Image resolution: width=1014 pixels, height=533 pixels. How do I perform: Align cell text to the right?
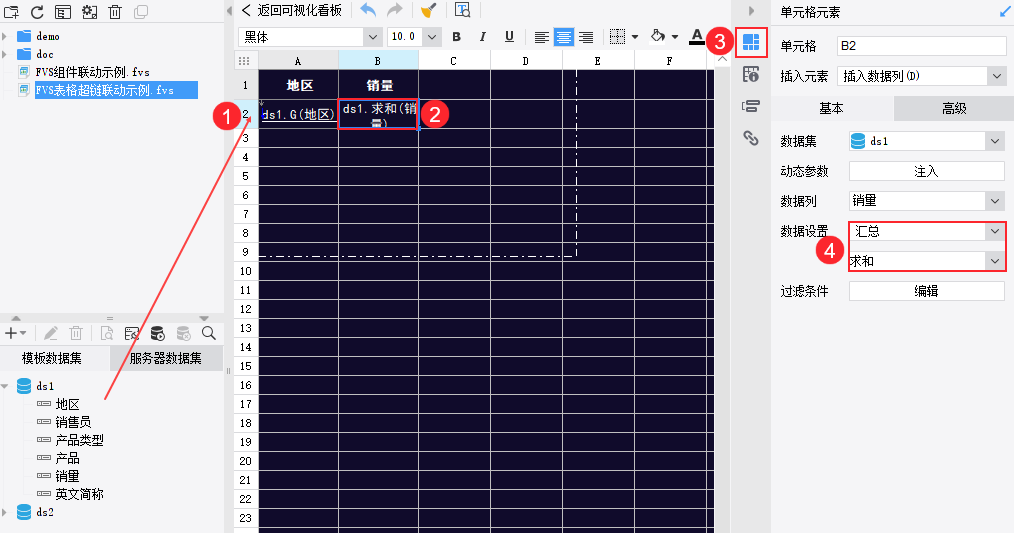(586, 37)
